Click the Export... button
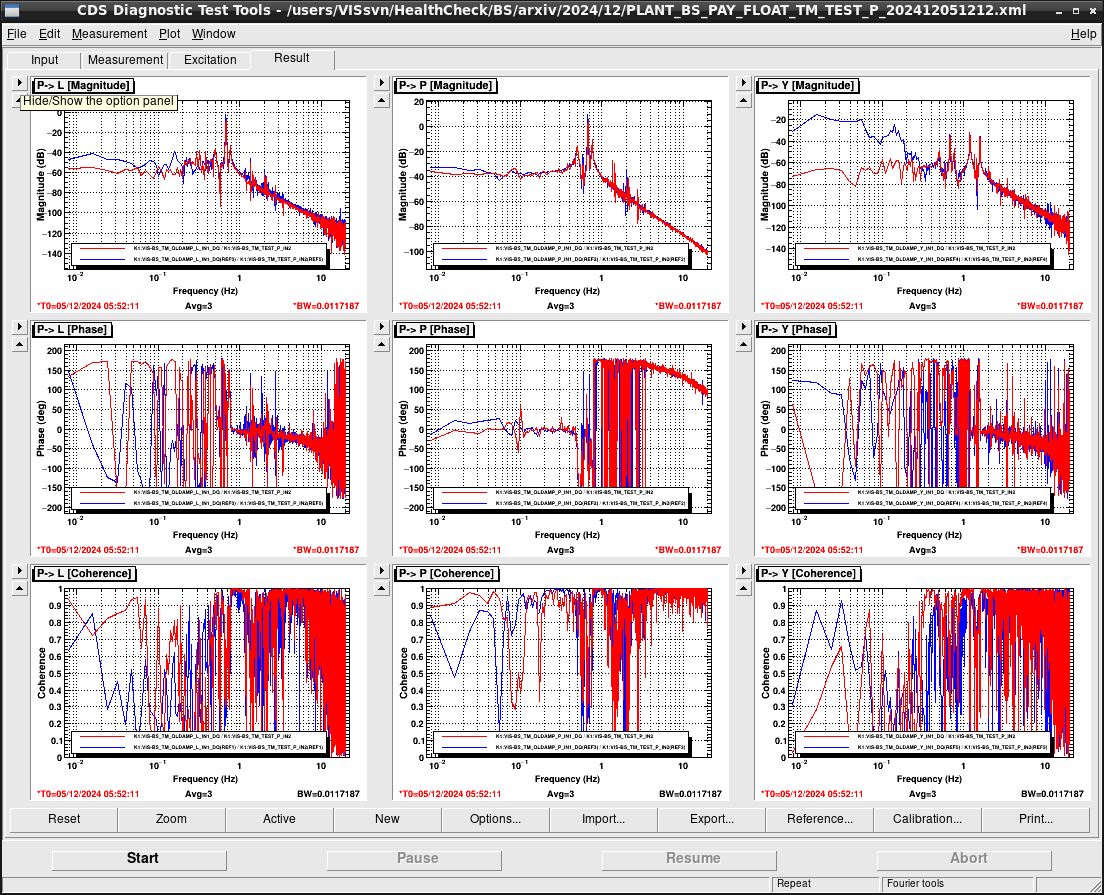The image size is (1104, 895). [711, 819]
